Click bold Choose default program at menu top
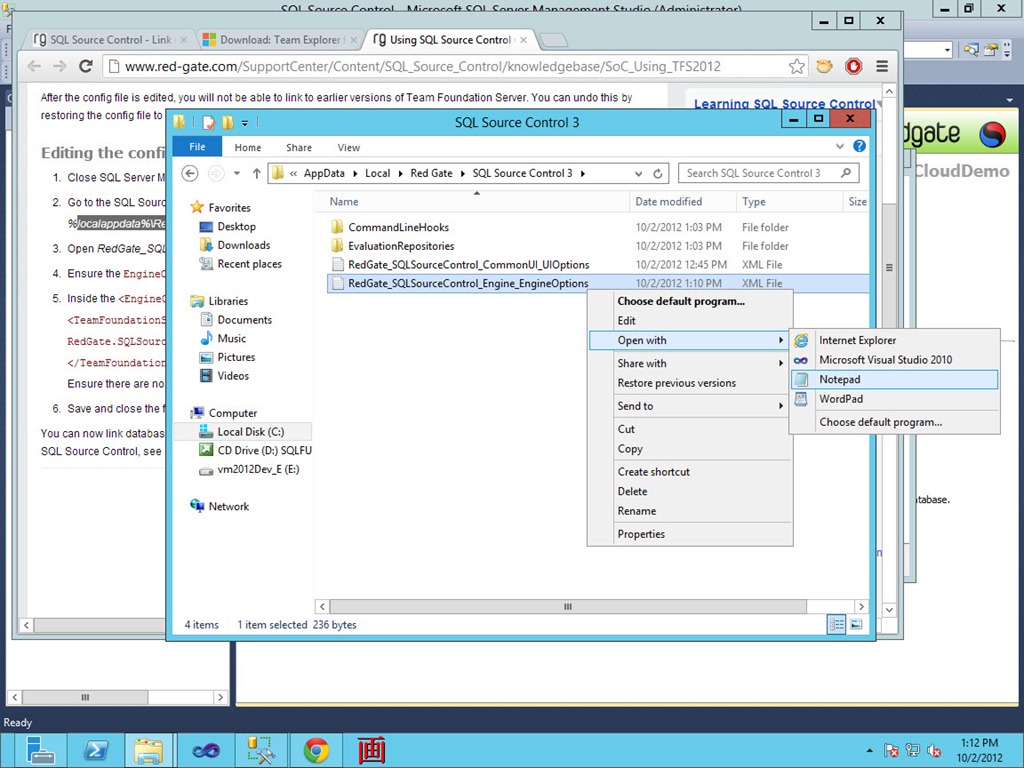Viewport: 1024px width, 768px height. tap(690, 301)
